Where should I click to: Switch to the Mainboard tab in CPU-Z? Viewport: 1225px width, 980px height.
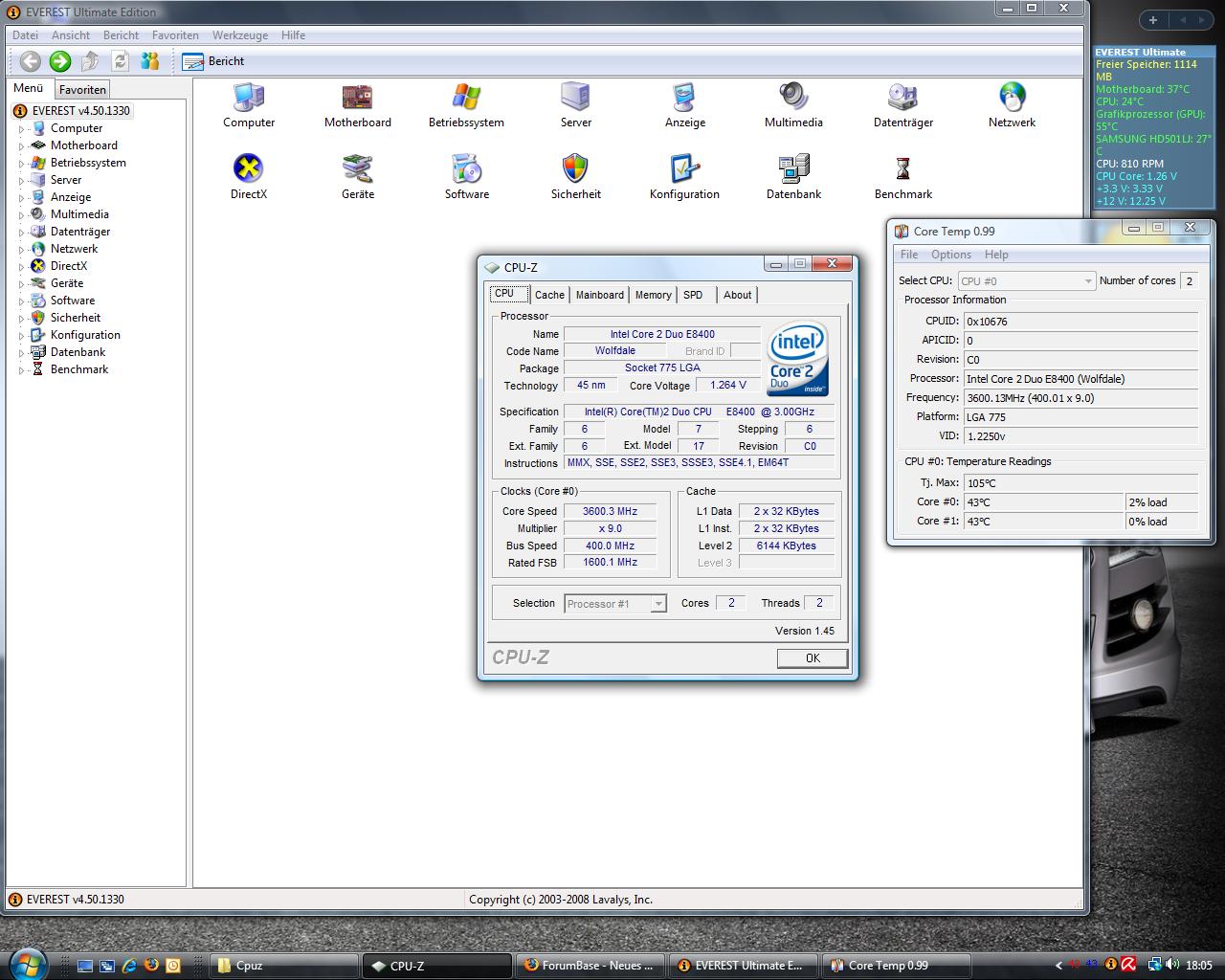pyautogui.click(x=600, y=295)
